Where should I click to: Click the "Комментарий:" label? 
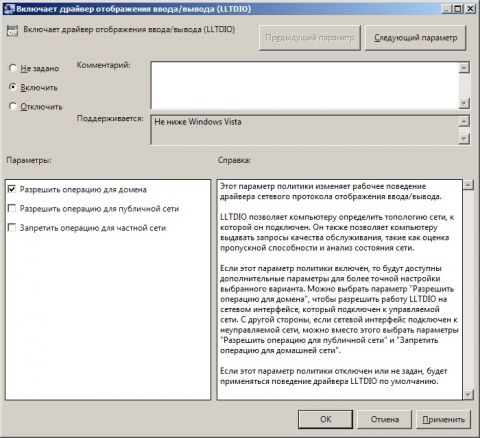click(103, 65)
